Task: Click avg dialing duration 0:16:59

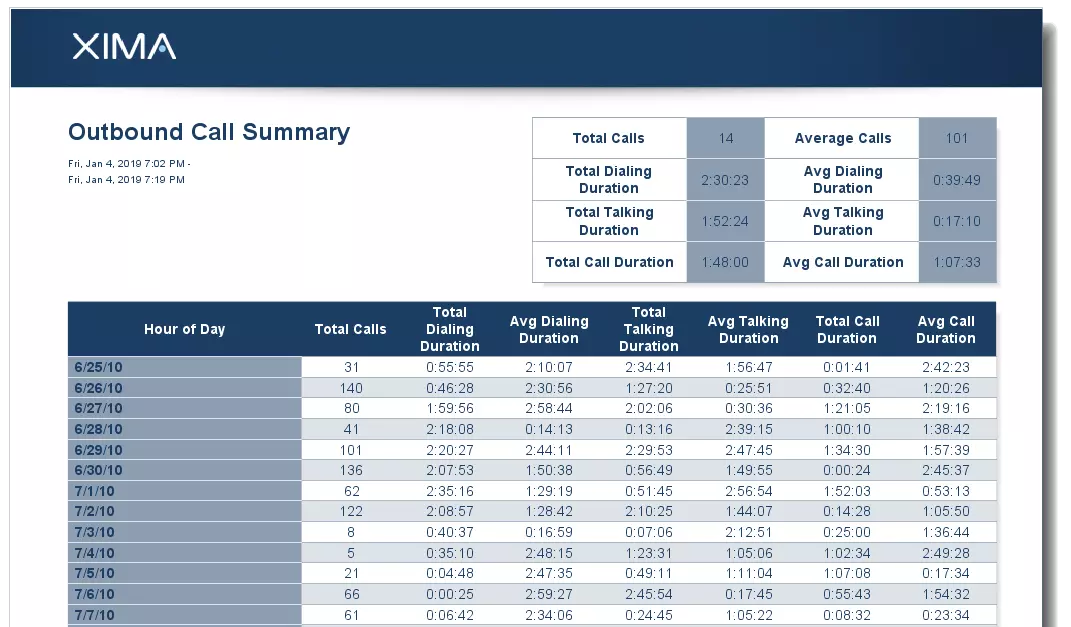Action: tap(549, 532)
